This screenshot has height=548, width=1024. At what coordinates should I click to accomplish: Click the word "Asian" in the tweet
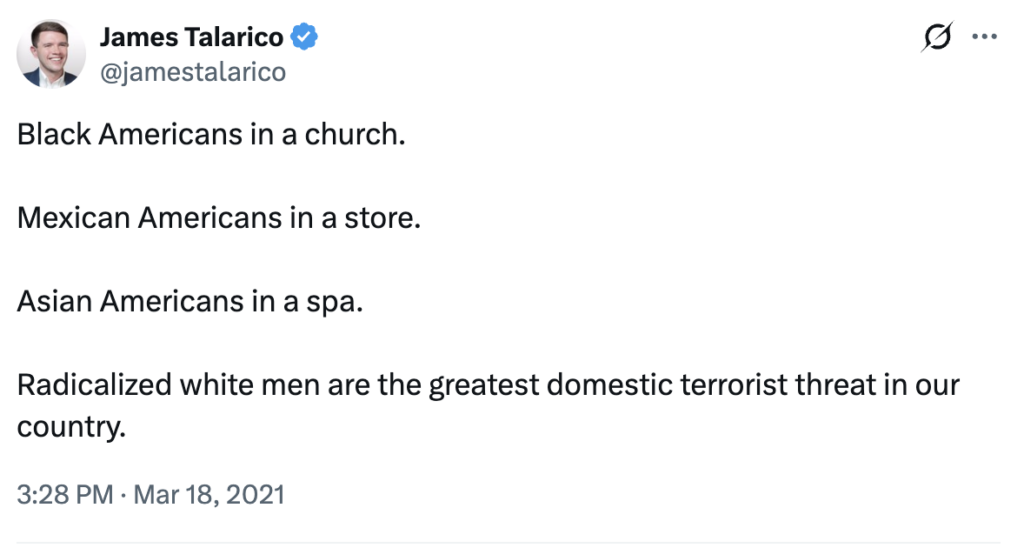53,300
